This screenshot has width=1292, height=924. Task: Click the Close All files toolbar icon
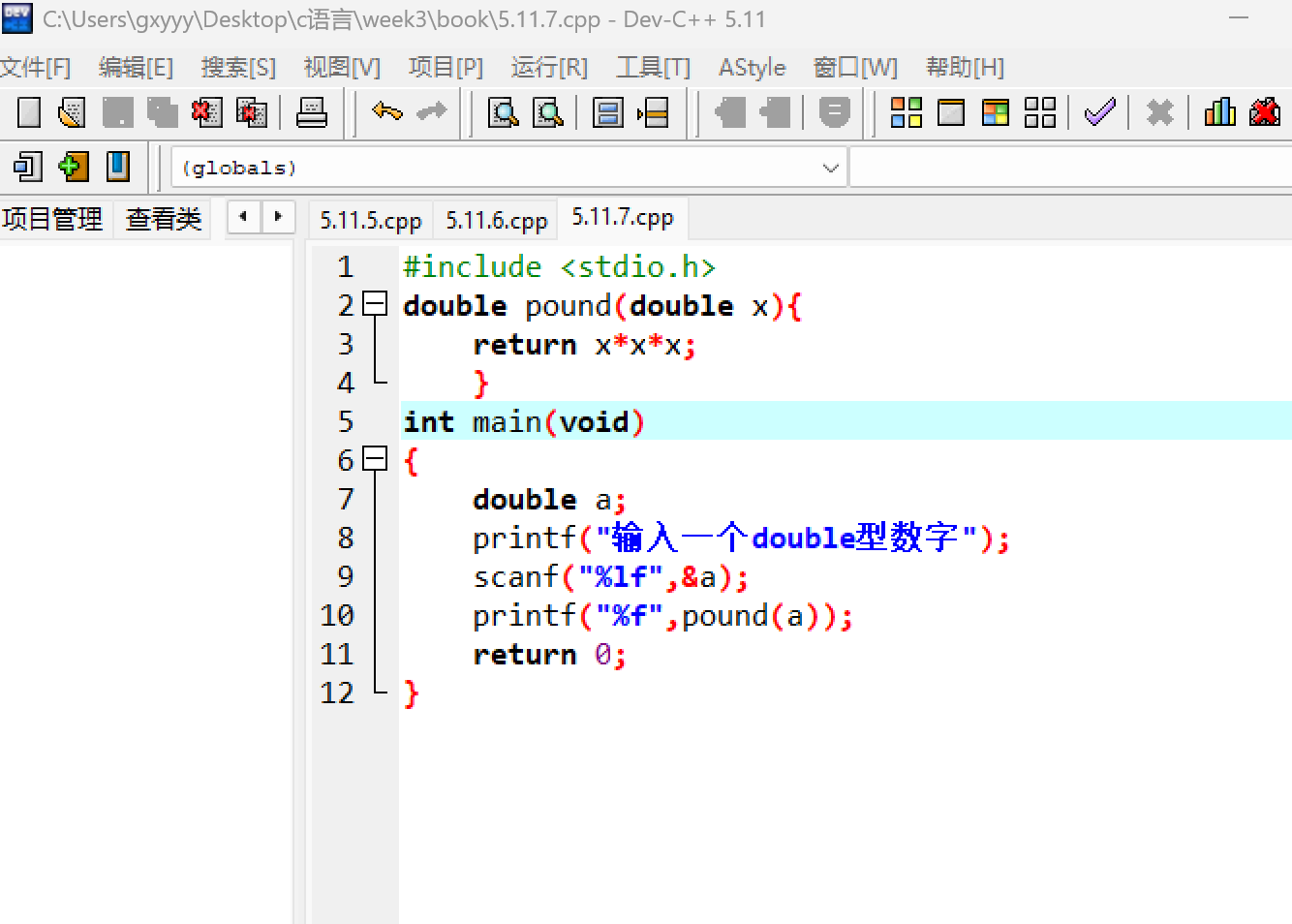251,113
